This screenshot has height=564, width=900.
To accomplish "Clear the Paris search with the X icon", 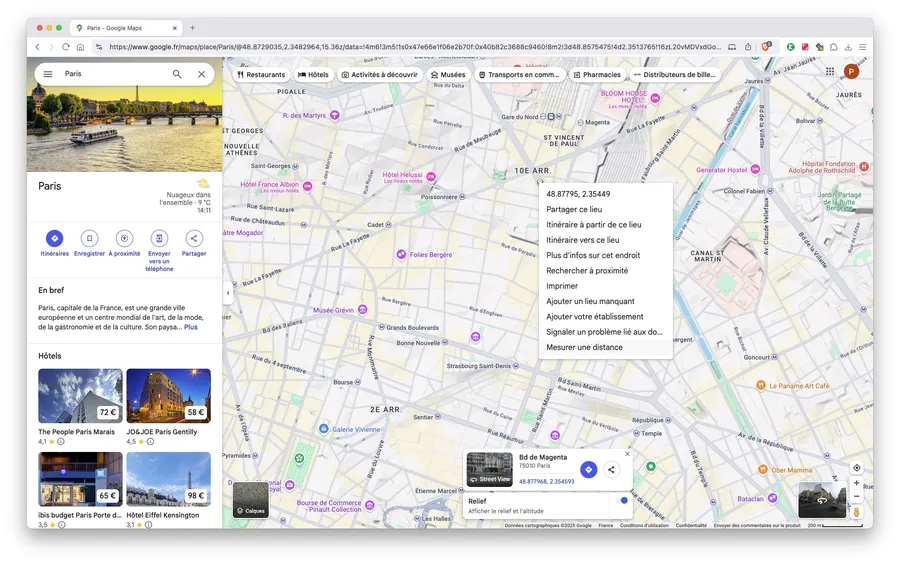I will (x=201, y=74).
